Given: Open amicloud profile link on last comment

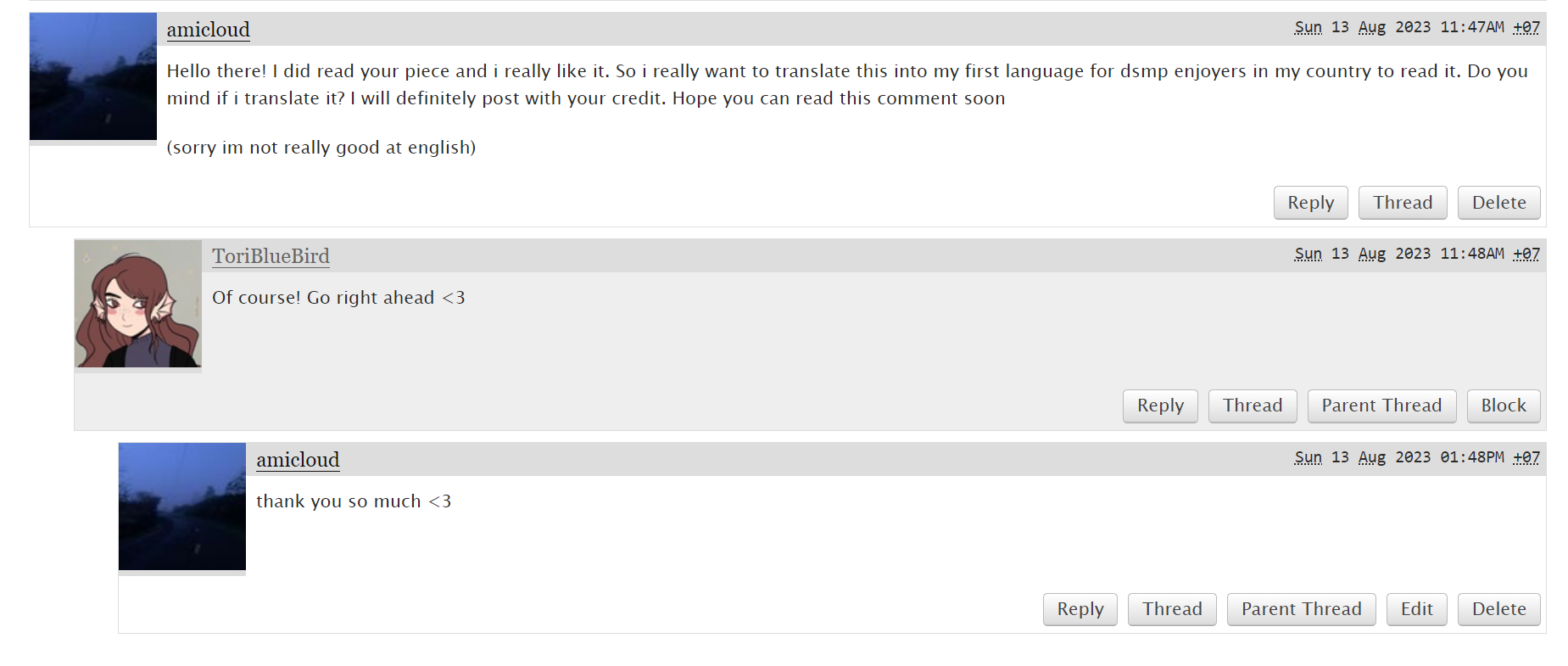Looking at the screenshot, I should pyautogui.click(x=298, y=460).
